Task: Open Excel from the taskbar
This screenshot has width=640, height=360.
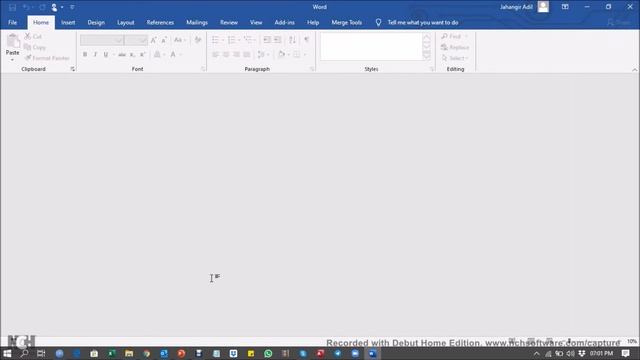Action: [111, 353]
